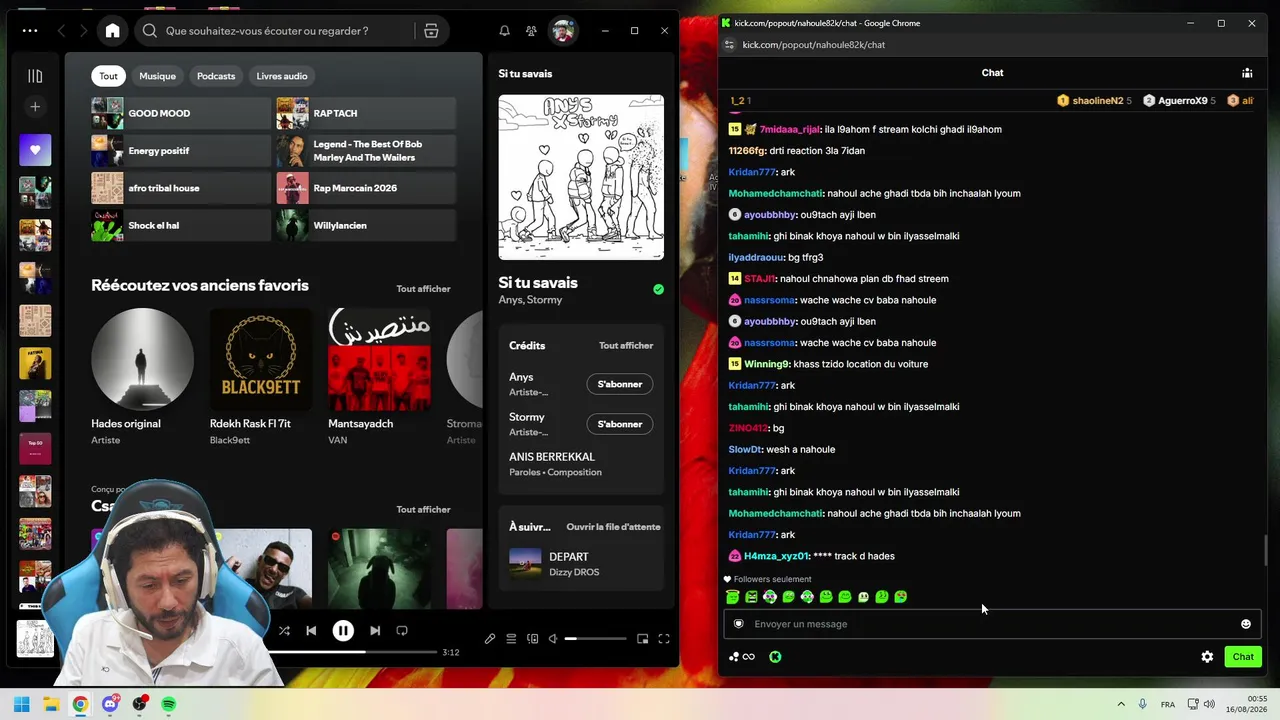Open Kick chat users list icon
This screenshot has width=1280, height=720.
coord(1247,73)
